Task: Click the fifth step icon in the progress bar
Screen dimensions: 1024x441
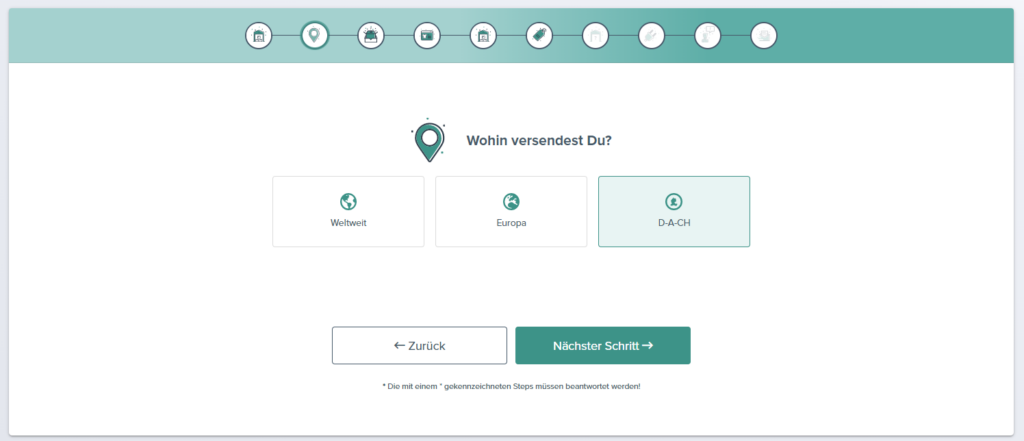Action: 483,36
